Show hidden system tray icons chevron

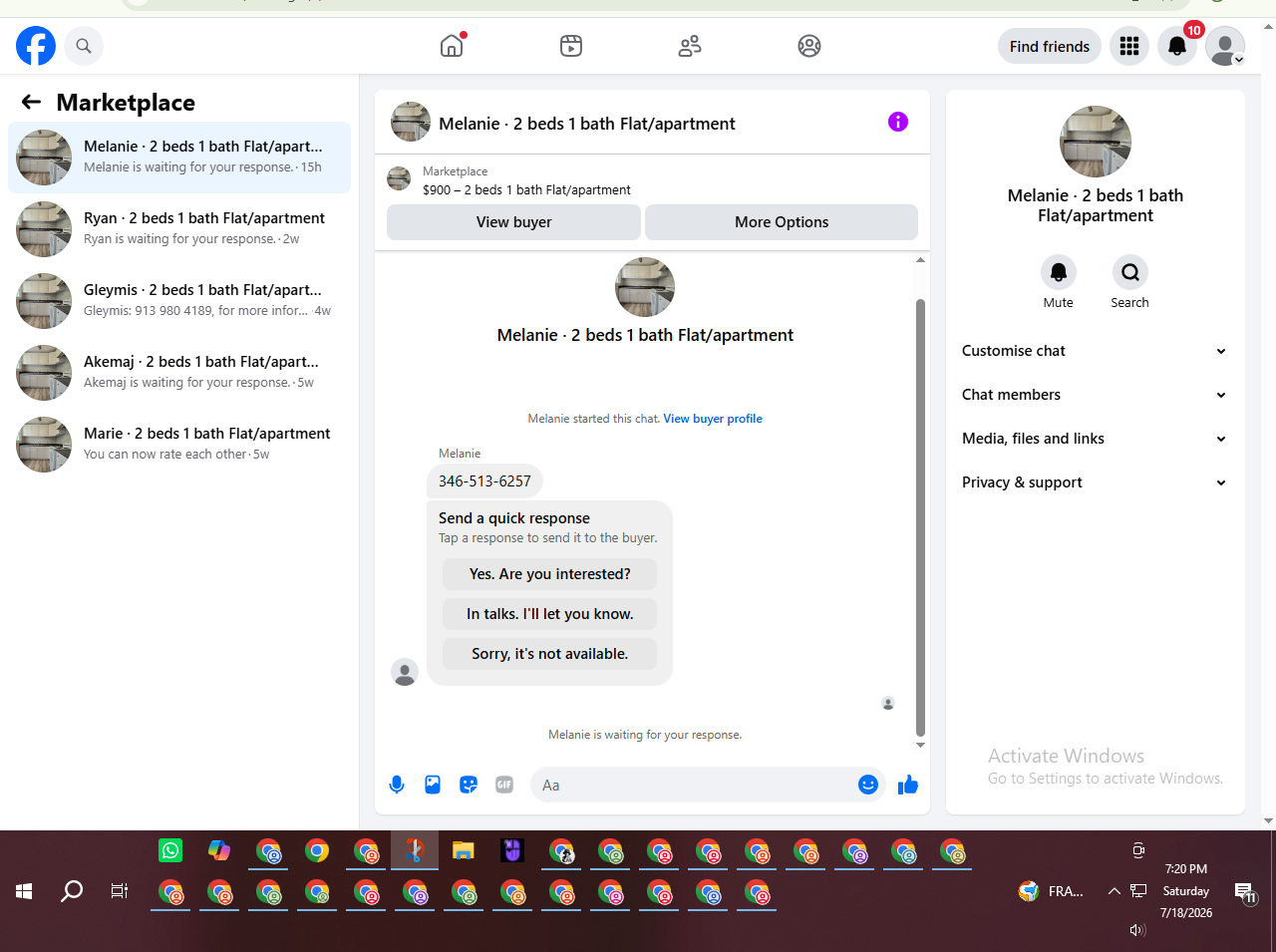click(1115, 891)
